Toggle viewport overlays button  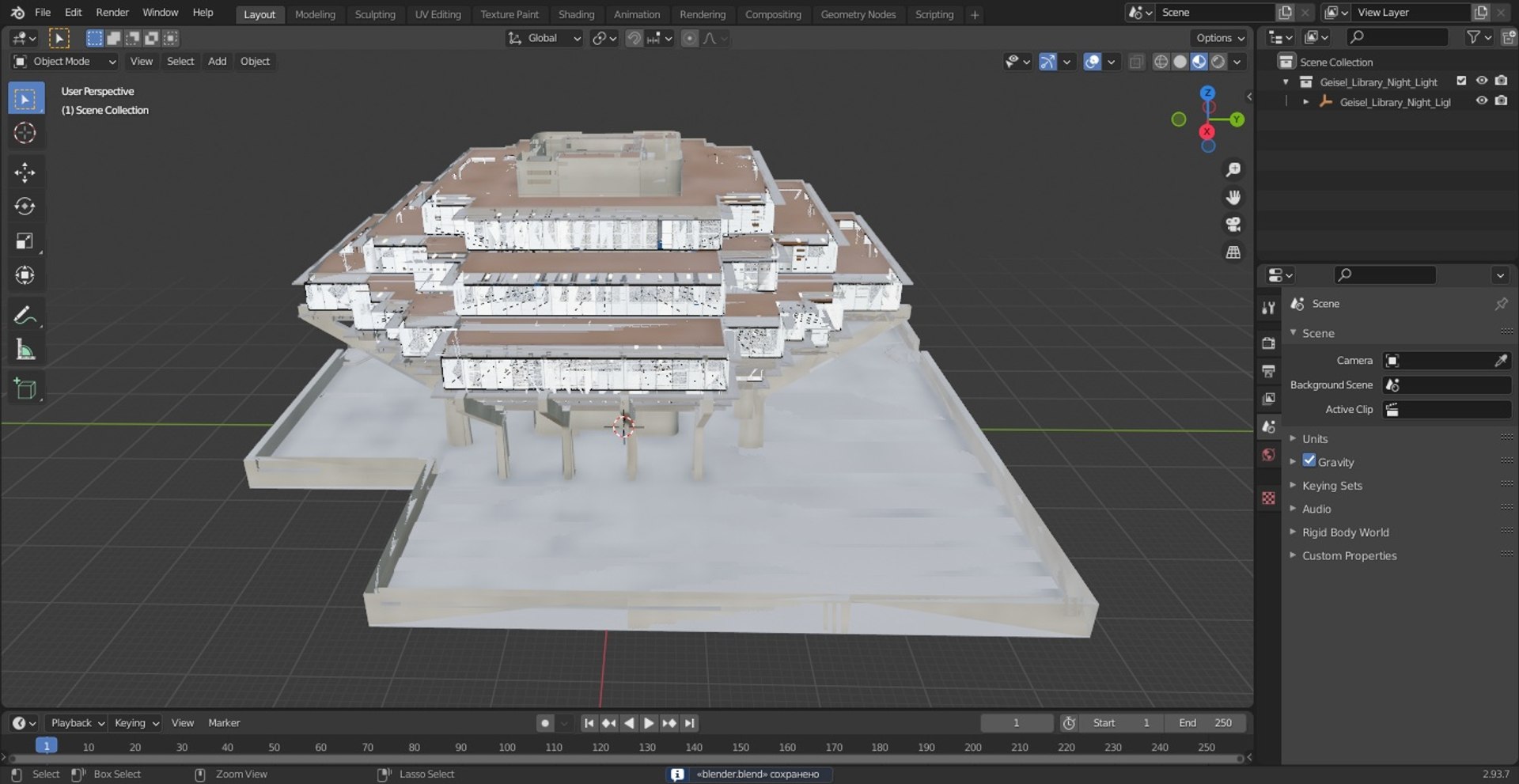(x=1093, y=62)
